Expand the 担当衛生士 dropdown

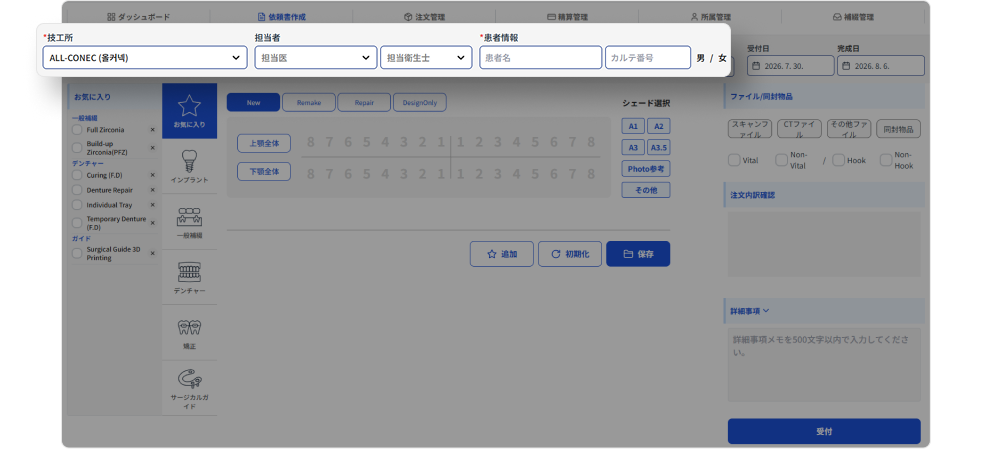(426, 58)
